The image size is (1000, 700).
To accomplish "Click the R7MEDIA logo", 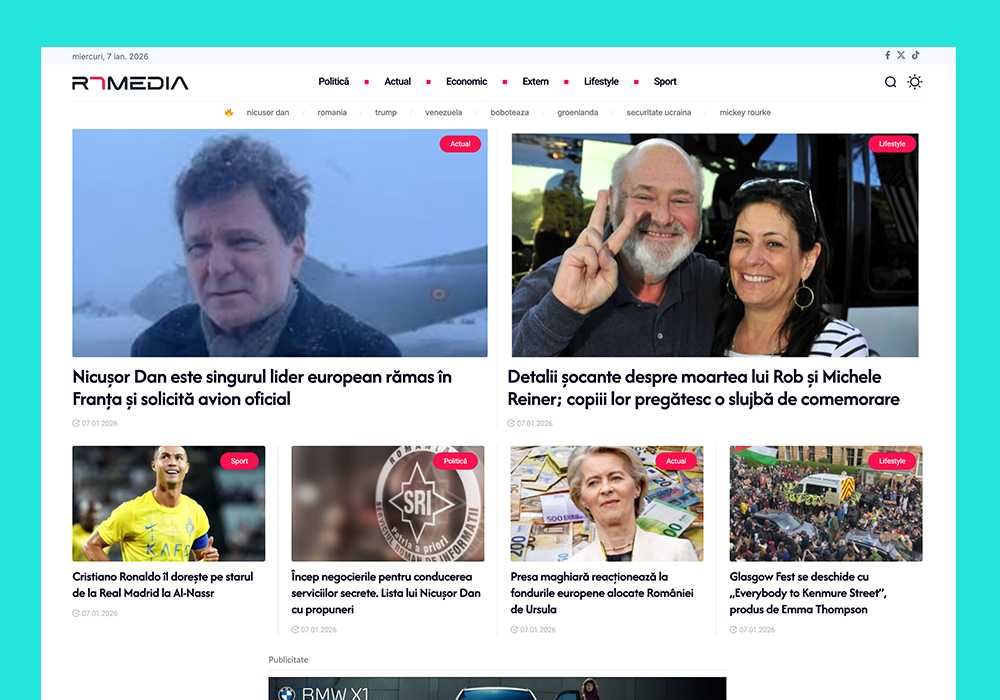I will click(x=130, y=83).
